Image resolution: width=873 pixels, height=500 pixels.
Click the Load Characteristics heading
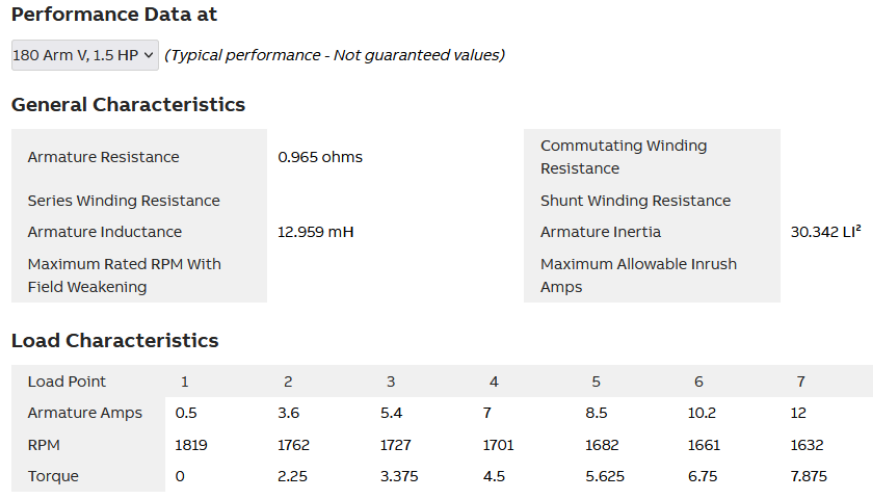[114, 341]
